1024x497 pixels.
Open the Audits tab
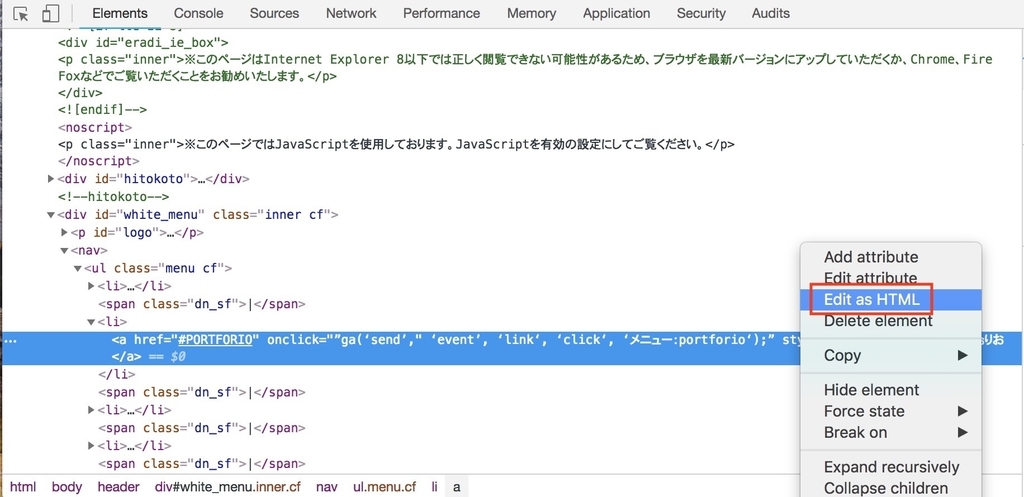pos(771,13)
